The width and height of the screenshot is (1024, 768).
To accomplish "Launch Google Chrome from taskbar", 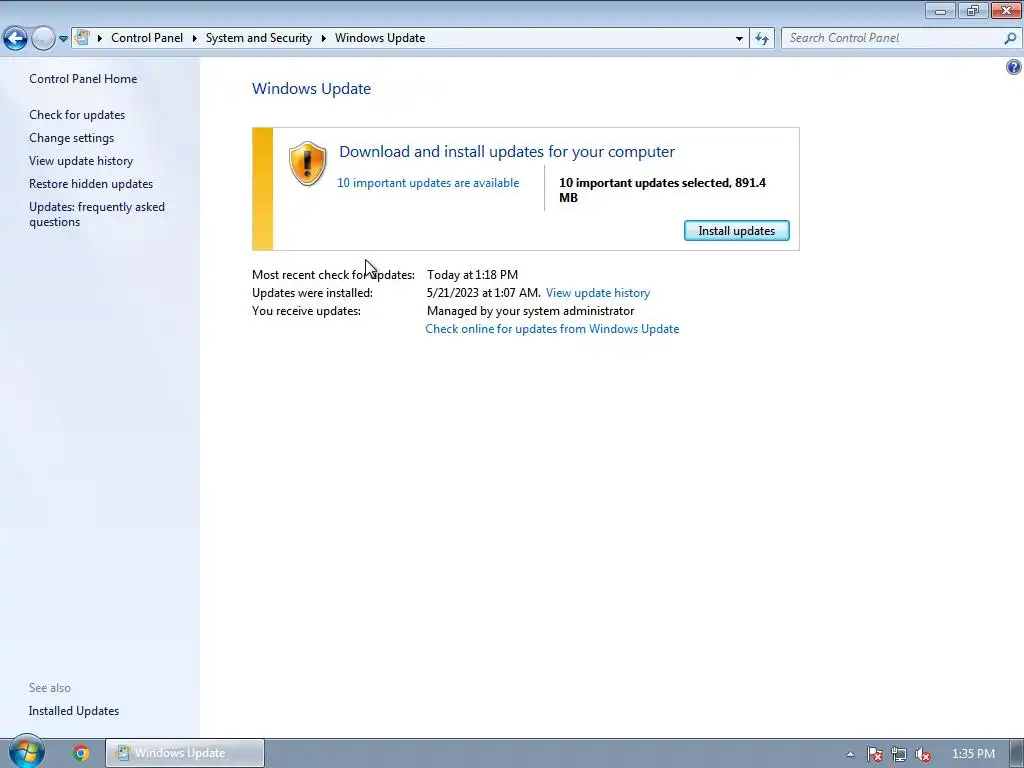I will pyautogui.click(x=81, y=753).
